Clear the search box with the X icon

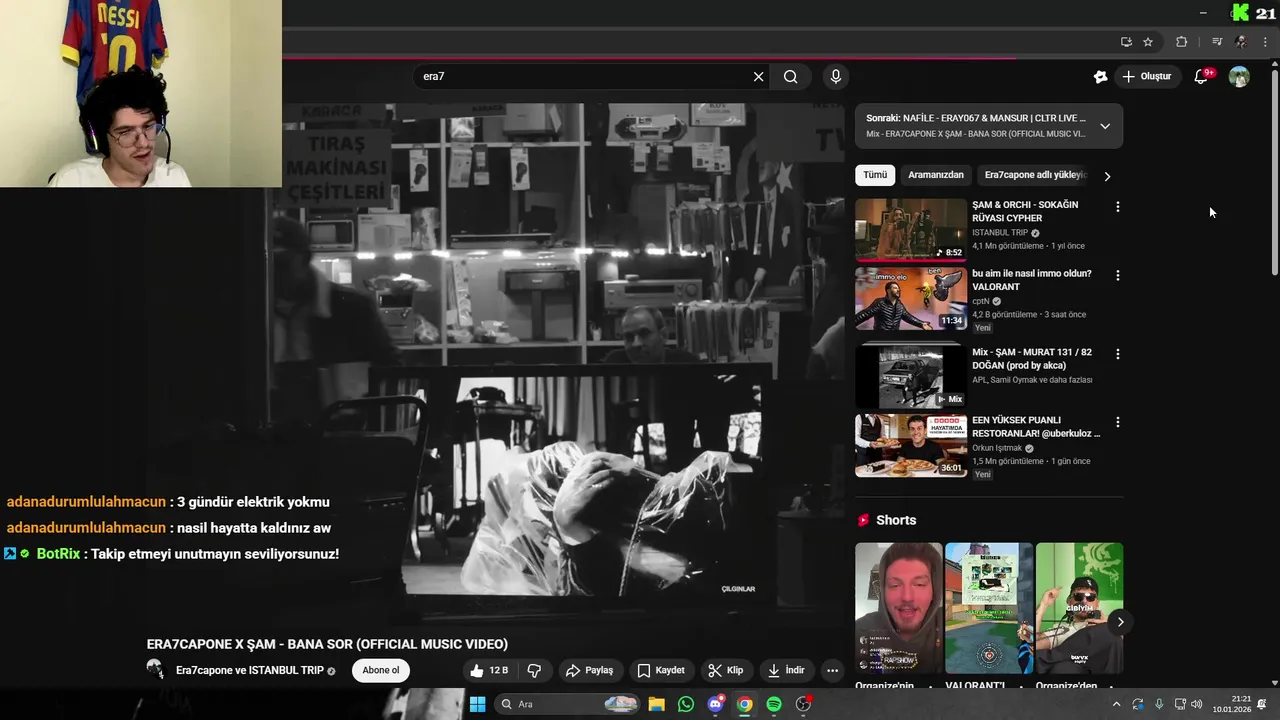click(x=758, y=77)
